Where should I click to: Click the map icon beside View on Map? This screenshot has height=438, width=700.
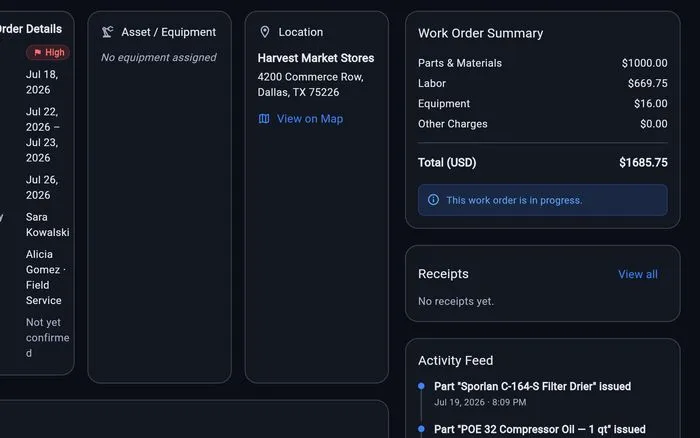tap(264, 119)
